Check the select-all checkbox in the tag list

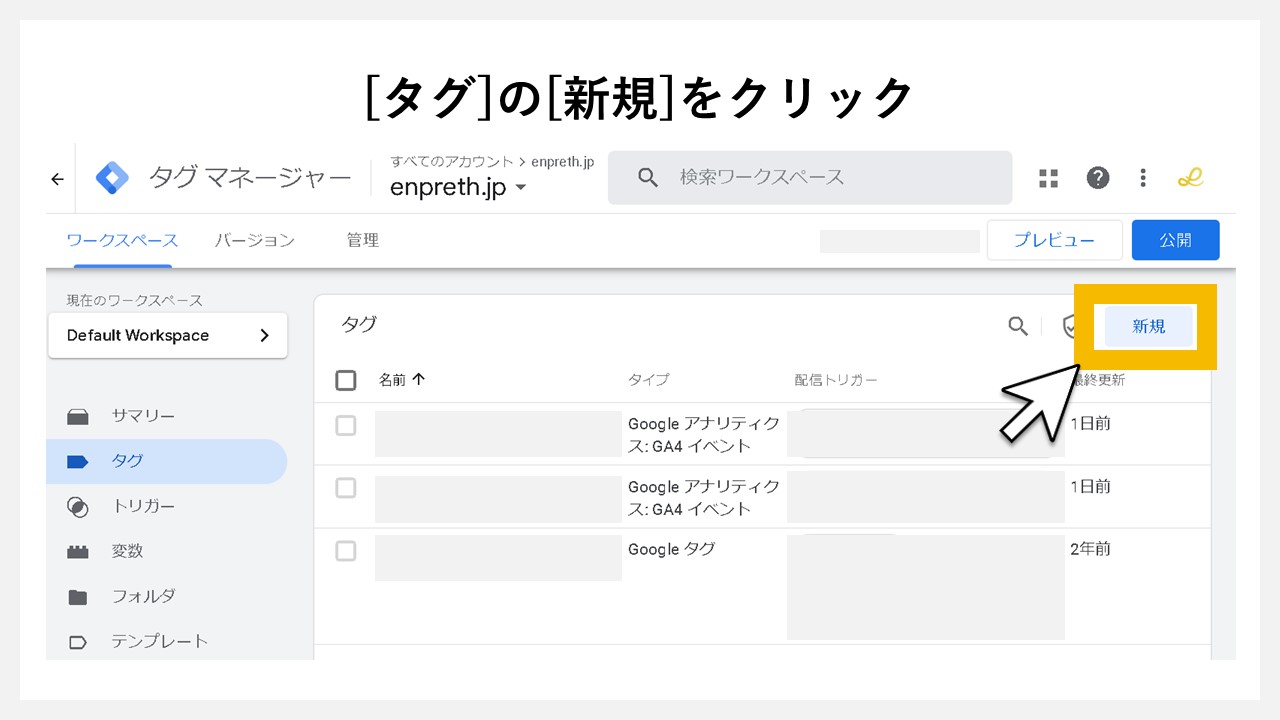345,380
